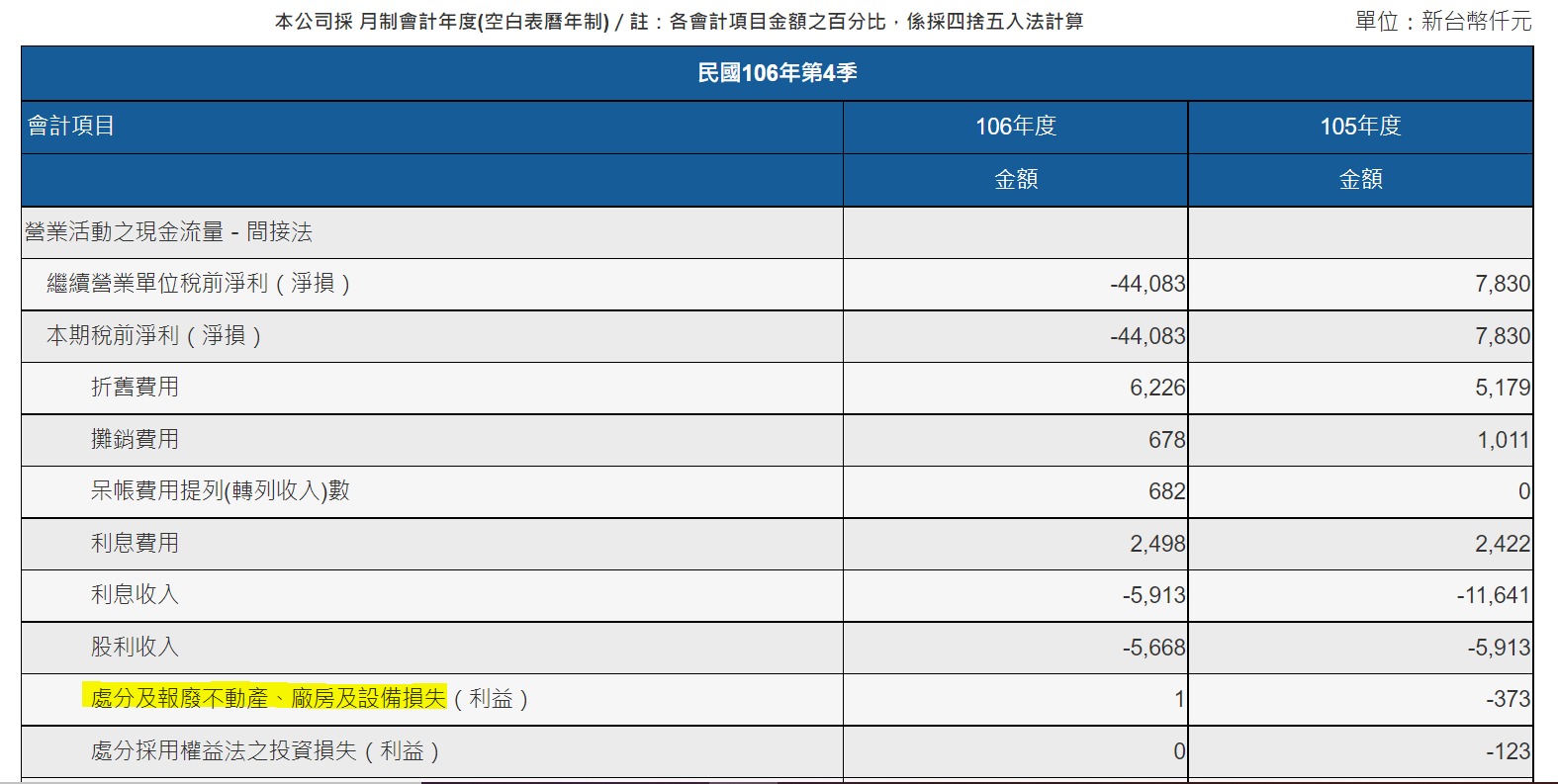The height and width of the screenshot is (784, 1558).
Task: Select the 繼續營業單位稅前淨利（淨損）row label
Action: tap(199, 284)
